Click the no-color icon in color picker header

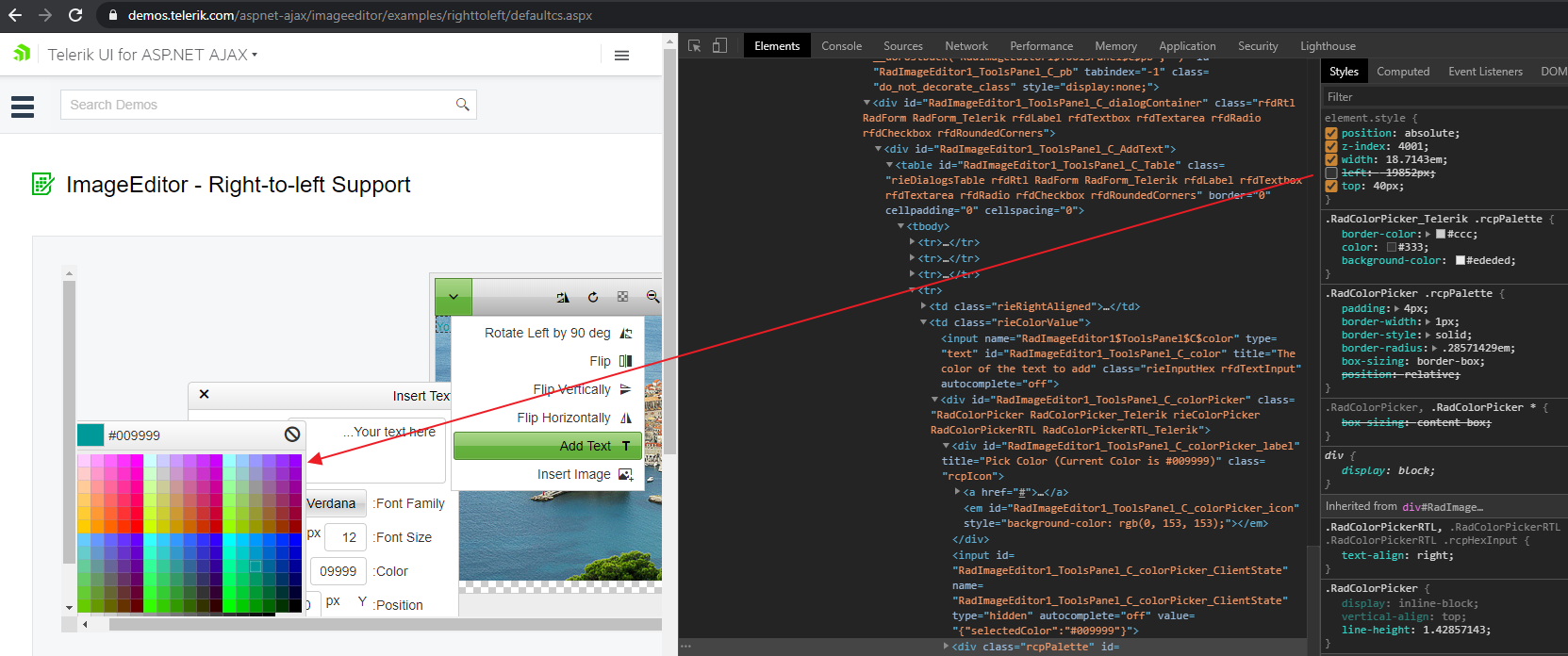(292, 435)
